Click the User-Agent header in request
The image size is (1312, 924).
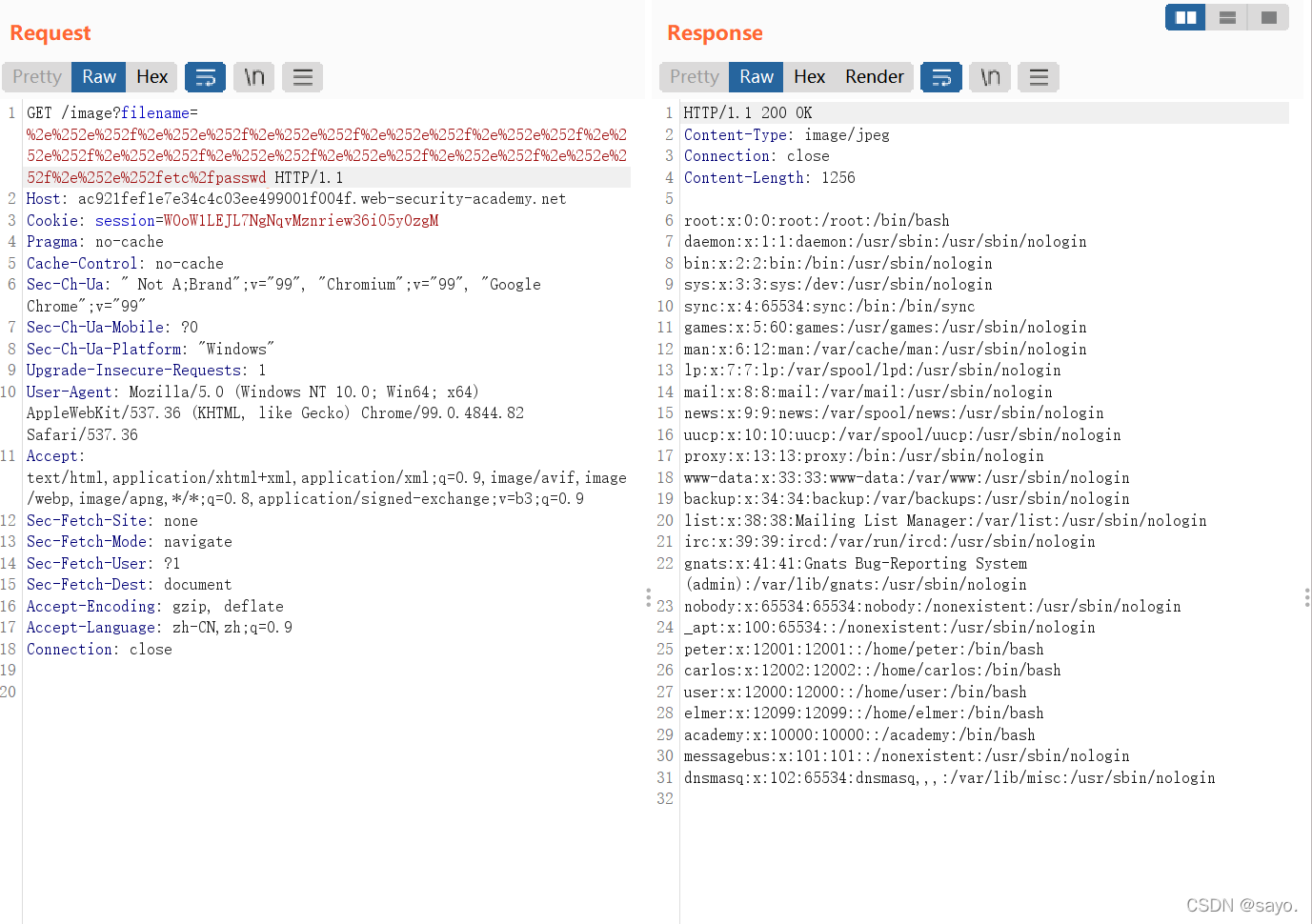coord(252,392)
